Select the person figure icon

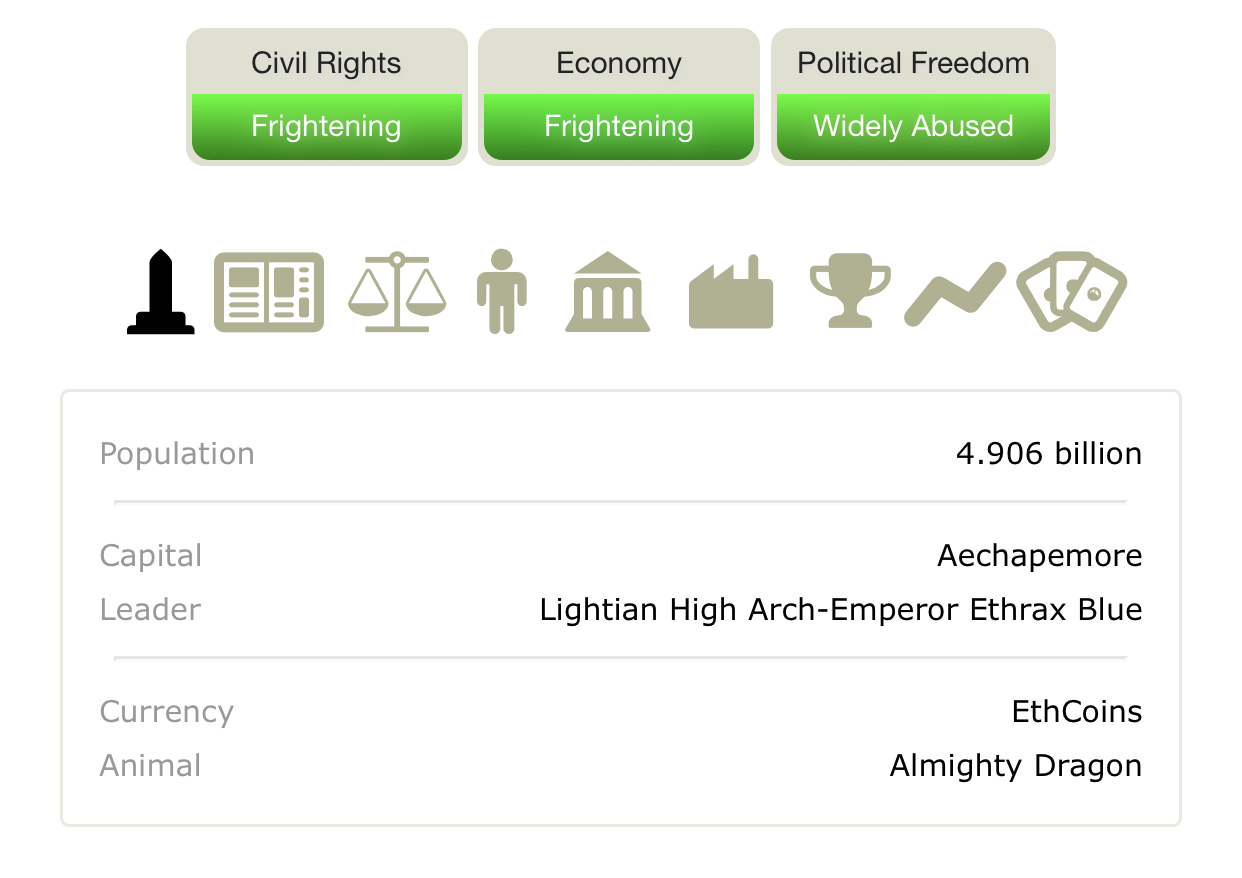click(501, 292)
